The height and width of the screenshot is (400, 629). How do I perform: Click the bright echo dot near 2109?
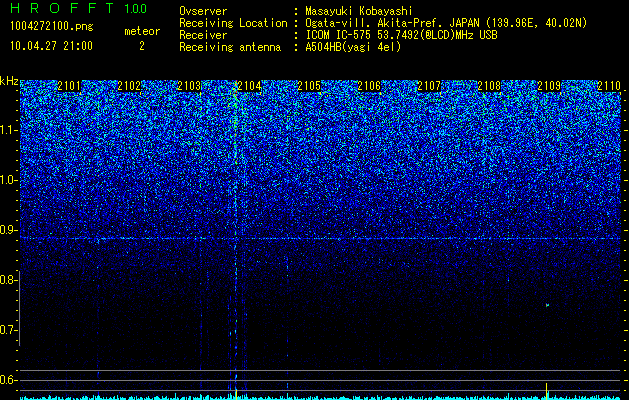tap(547, 305)
